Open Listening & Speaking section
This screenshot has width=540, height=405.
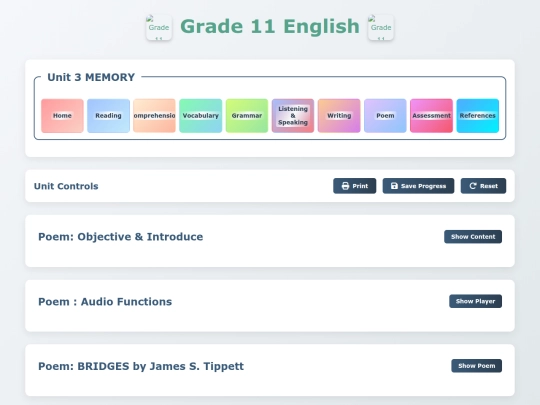293,116
